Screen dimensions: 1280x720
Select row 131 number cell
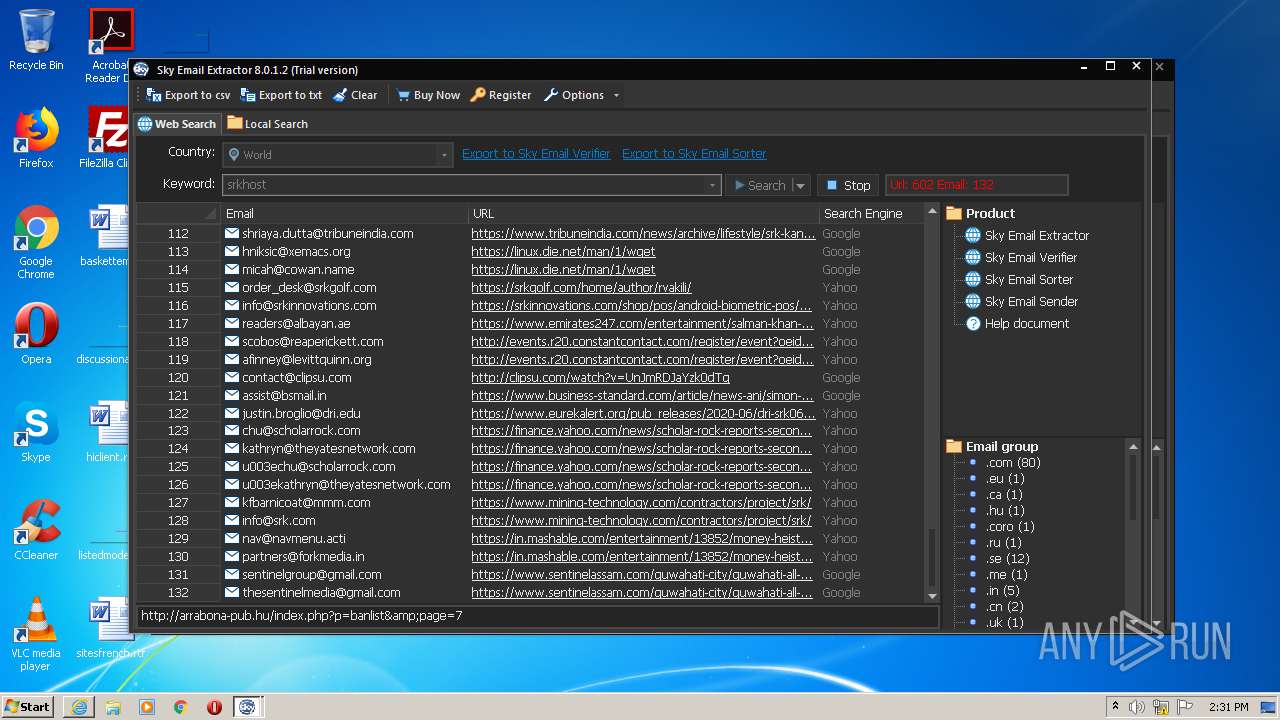point(178,574)
